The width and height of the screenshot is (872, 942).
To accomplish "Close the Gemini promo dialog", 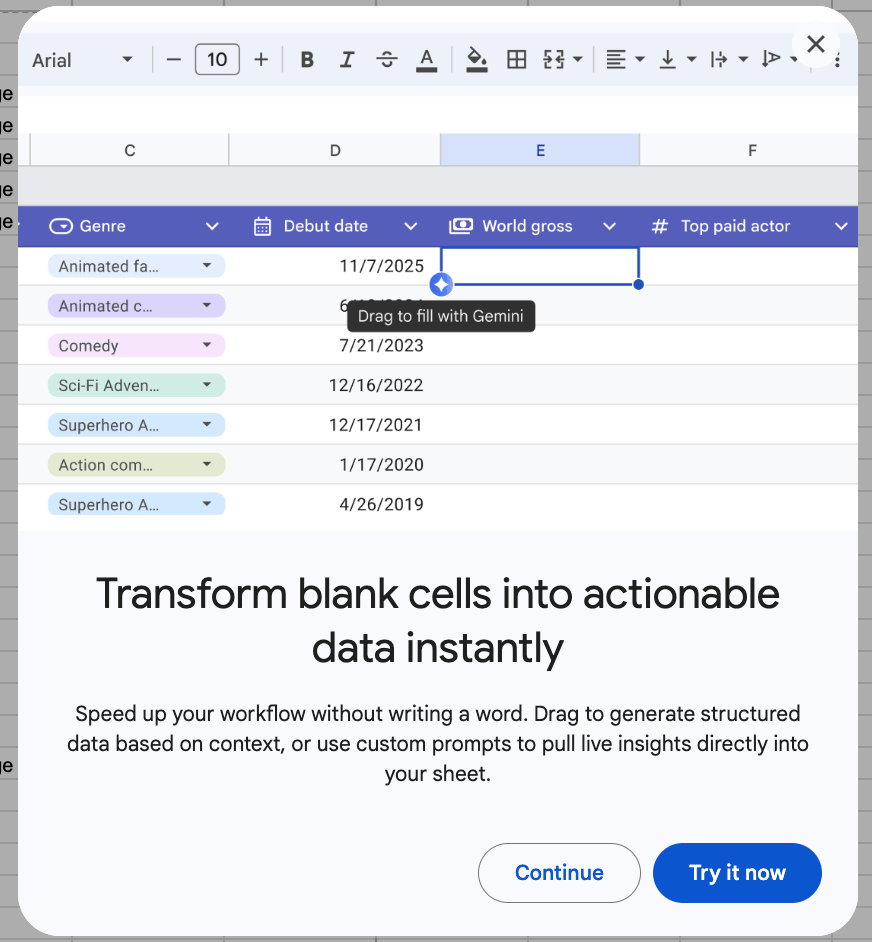I will pyautogui.click(x=816, y=44).
